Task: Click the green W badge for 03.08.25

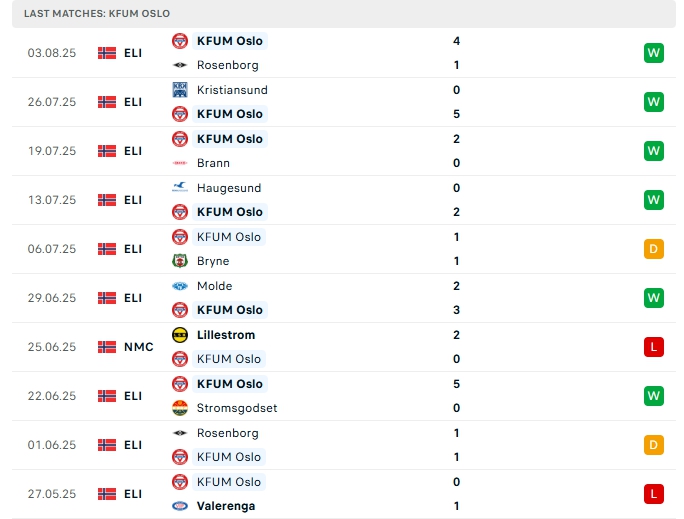Action: click(654, 53)
